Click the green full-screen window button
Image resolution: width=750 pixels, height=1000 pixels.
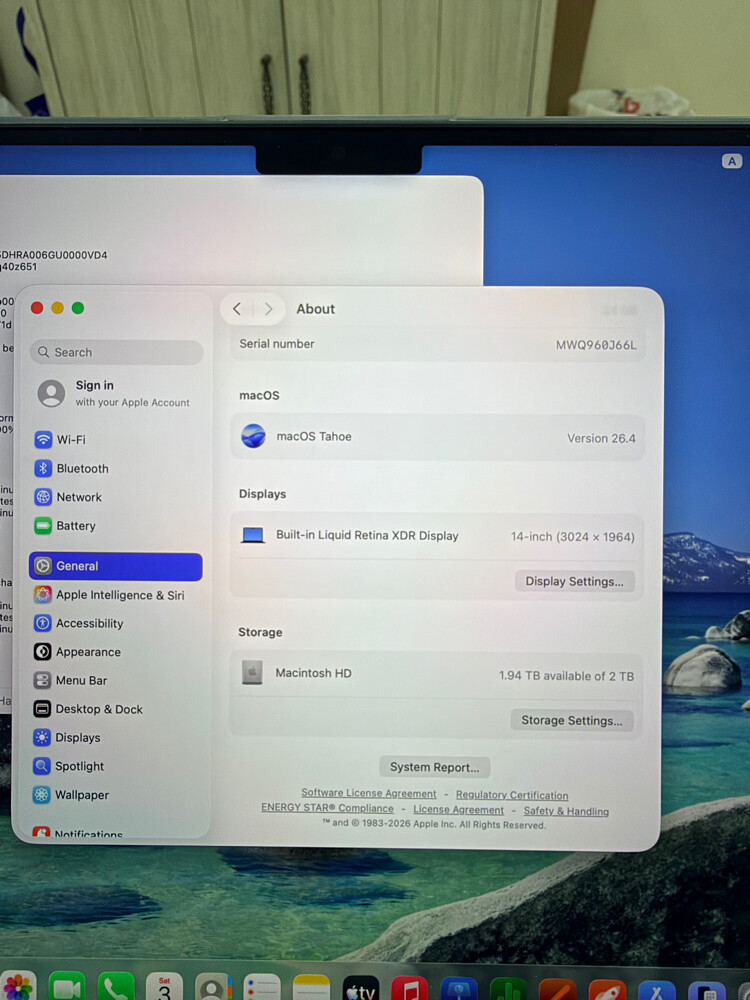pos(78,308)
